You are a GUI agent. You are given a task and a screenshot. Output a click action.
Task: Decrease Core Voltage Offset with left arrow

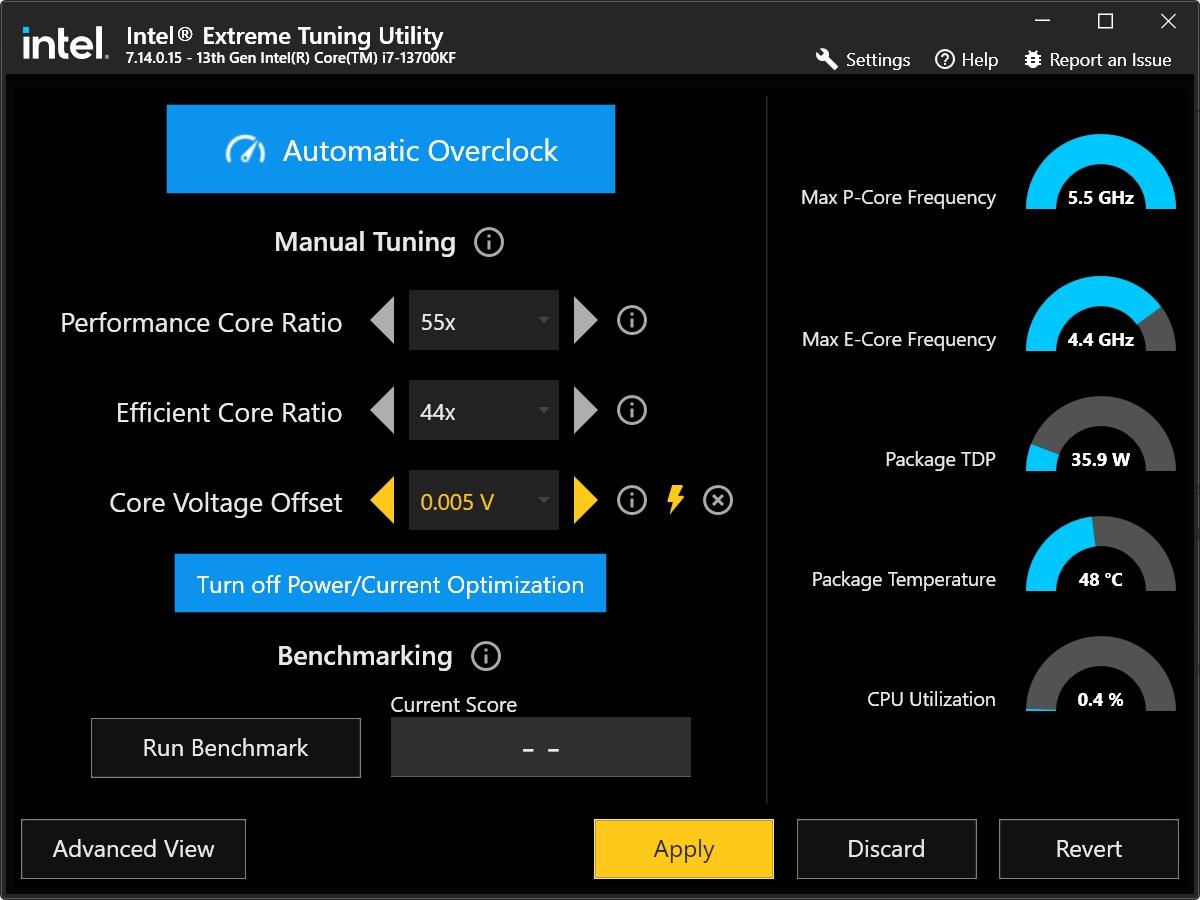[383, 501]
